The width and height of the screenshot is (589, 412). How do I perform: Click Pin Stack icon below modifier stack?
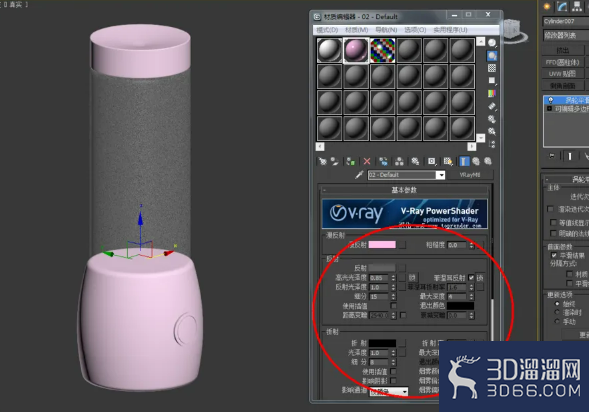pyautogui.click(x=552, y=155)
